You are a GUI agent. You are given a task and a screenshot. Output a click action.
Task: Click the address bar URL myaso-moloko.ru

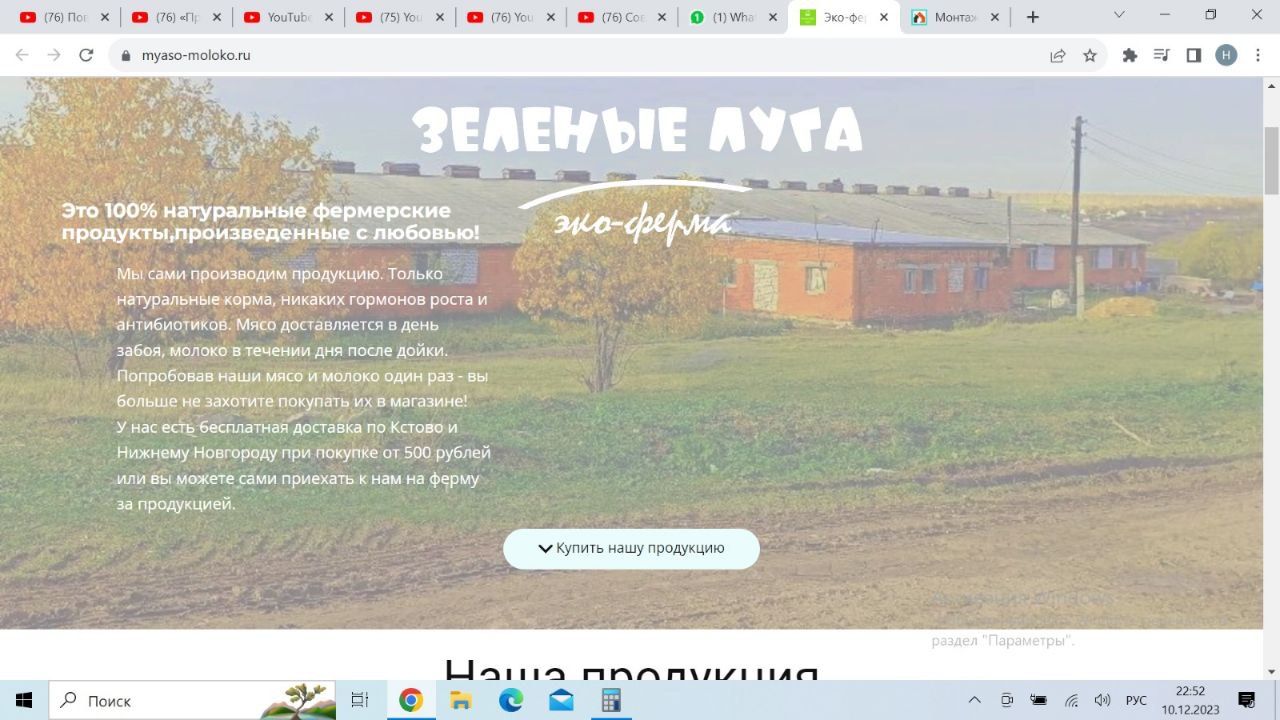tap(196, 56)
